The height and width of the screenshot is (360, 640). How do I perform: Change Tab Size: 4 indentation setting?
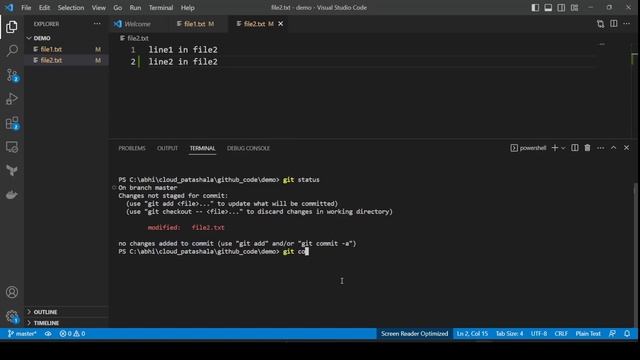509,333
